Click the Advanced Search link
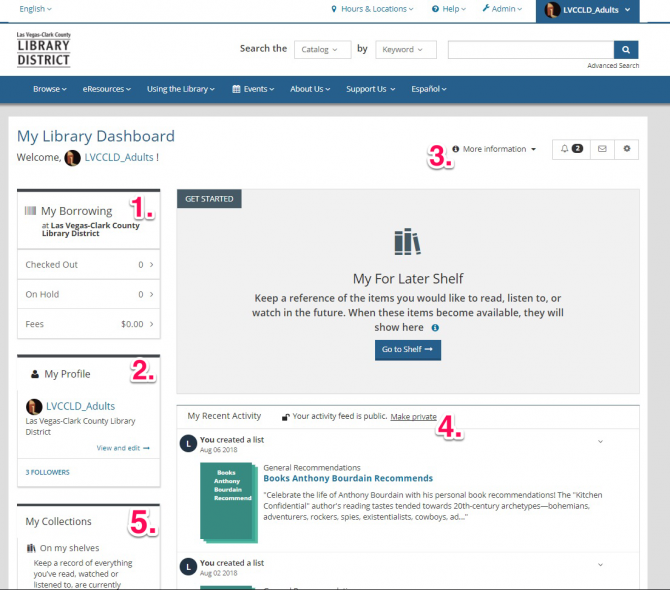The image size is (670, 590). 613,65
